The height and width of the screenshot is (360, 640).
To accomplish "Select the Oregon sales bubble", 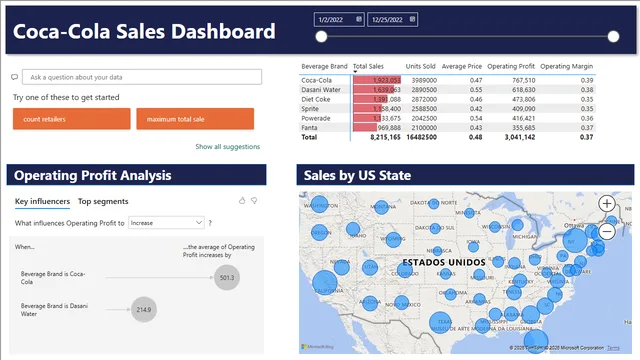I will pyautogui.click(x=319, y=233).
